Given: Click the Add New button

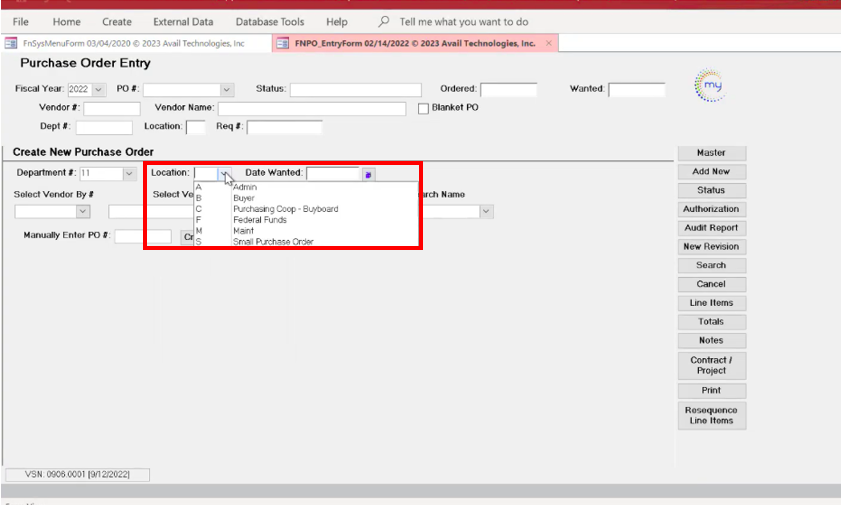Looking at the screenshot, I should [711, 172].
